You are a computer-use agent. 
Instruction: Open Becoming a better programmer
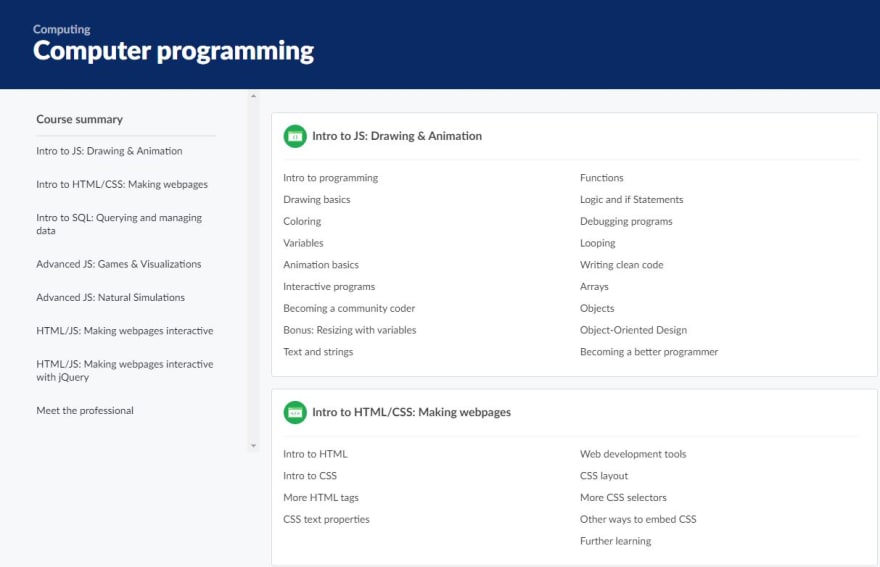[649, 352]
